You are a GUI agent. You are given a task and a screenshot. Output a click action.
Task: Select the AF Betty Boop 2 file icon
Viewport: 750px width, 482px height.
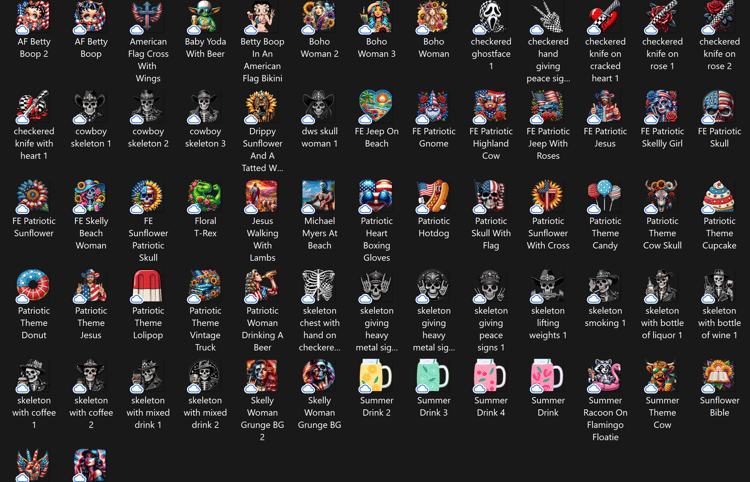[x=33, y=17]
